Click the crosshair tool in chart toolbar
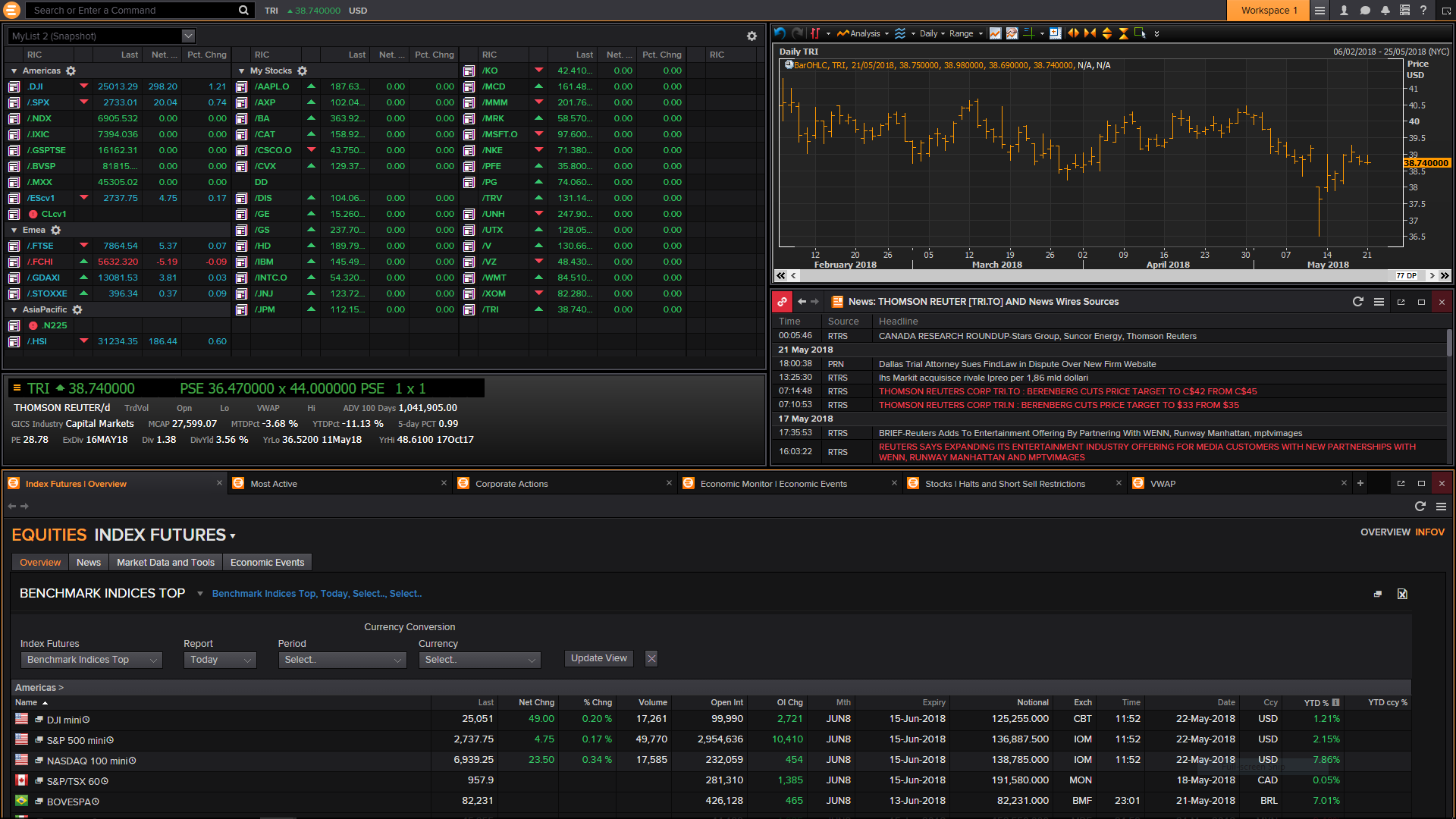 coord(1029,33)
